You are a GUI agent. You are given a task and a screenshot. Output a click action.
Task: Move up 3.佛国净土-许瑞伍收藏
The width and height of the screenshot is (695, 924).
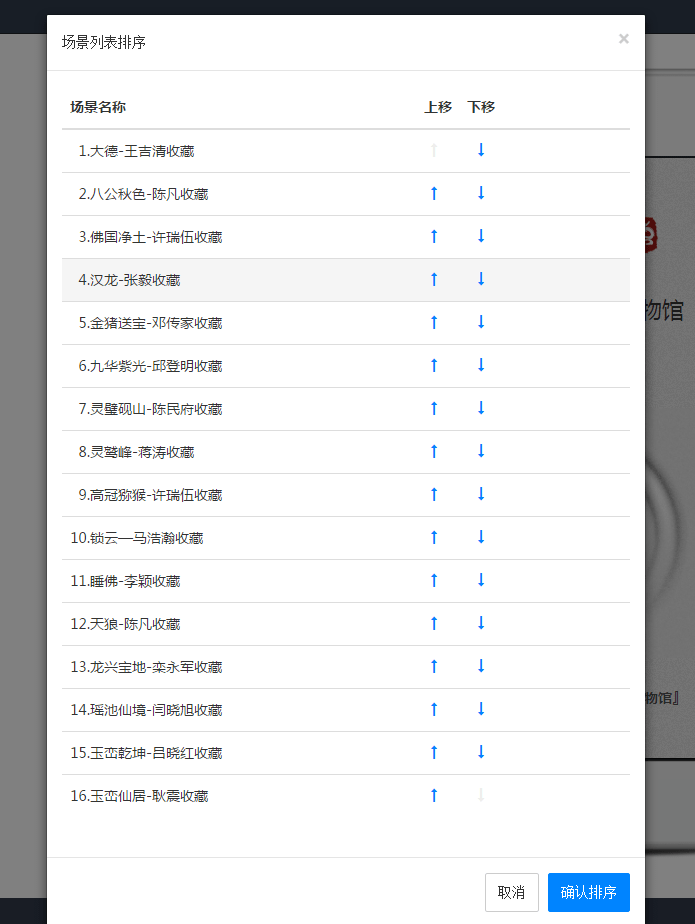point(434,236)
